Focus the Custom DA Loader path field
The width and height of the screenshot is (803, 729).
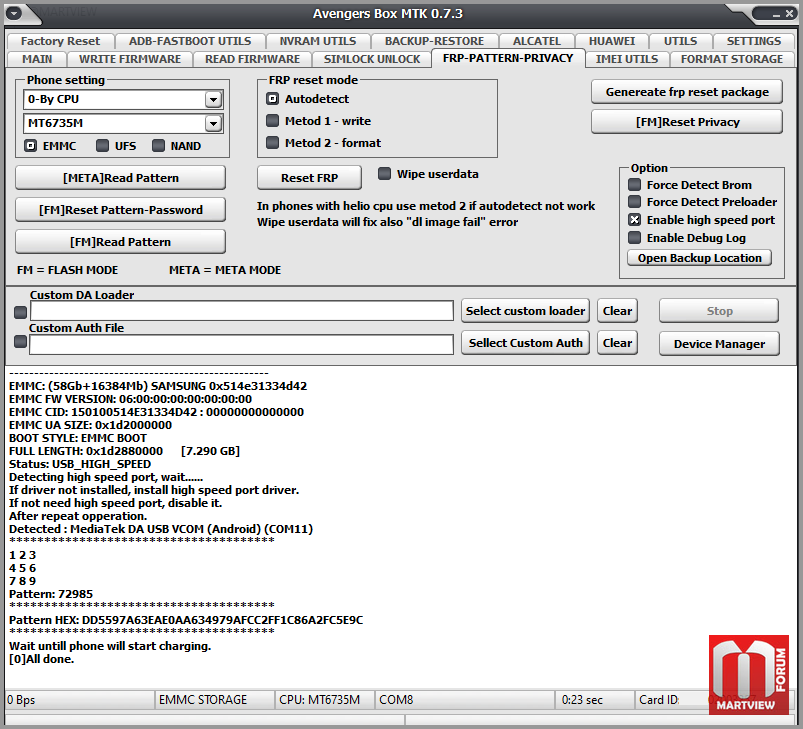click(242, 311)
